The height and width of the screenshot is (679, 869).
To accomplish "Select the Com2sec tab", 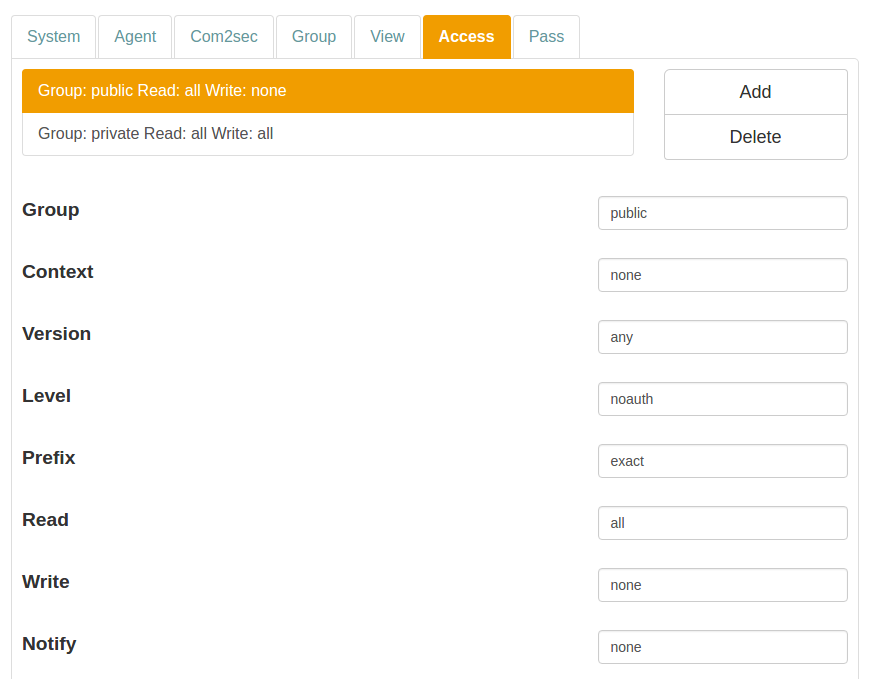I will click(224, 37).
